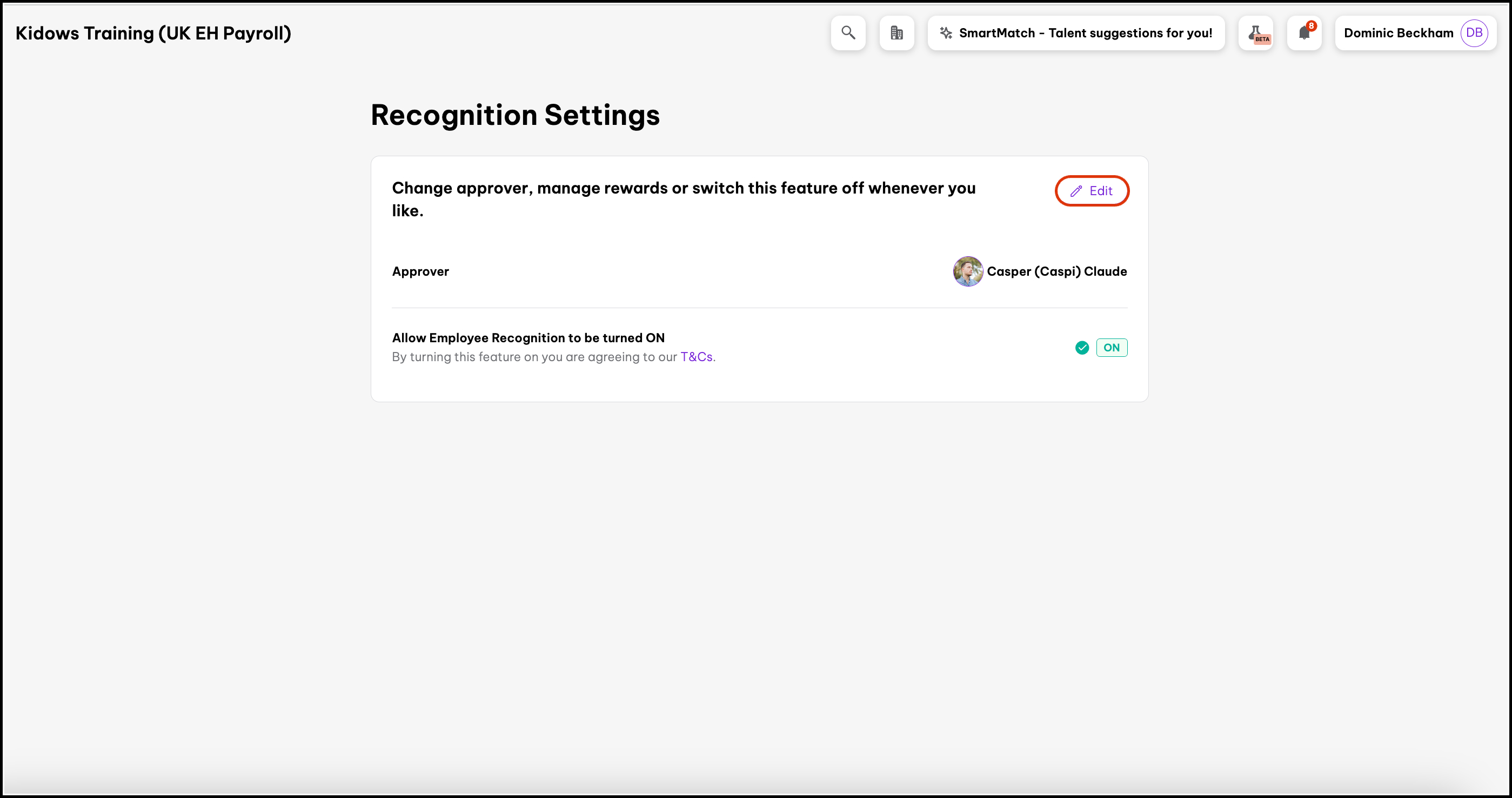Click the red notification count badge
The width and height of the screenshot is (1512, 798).
click(x=1310, y=26)
